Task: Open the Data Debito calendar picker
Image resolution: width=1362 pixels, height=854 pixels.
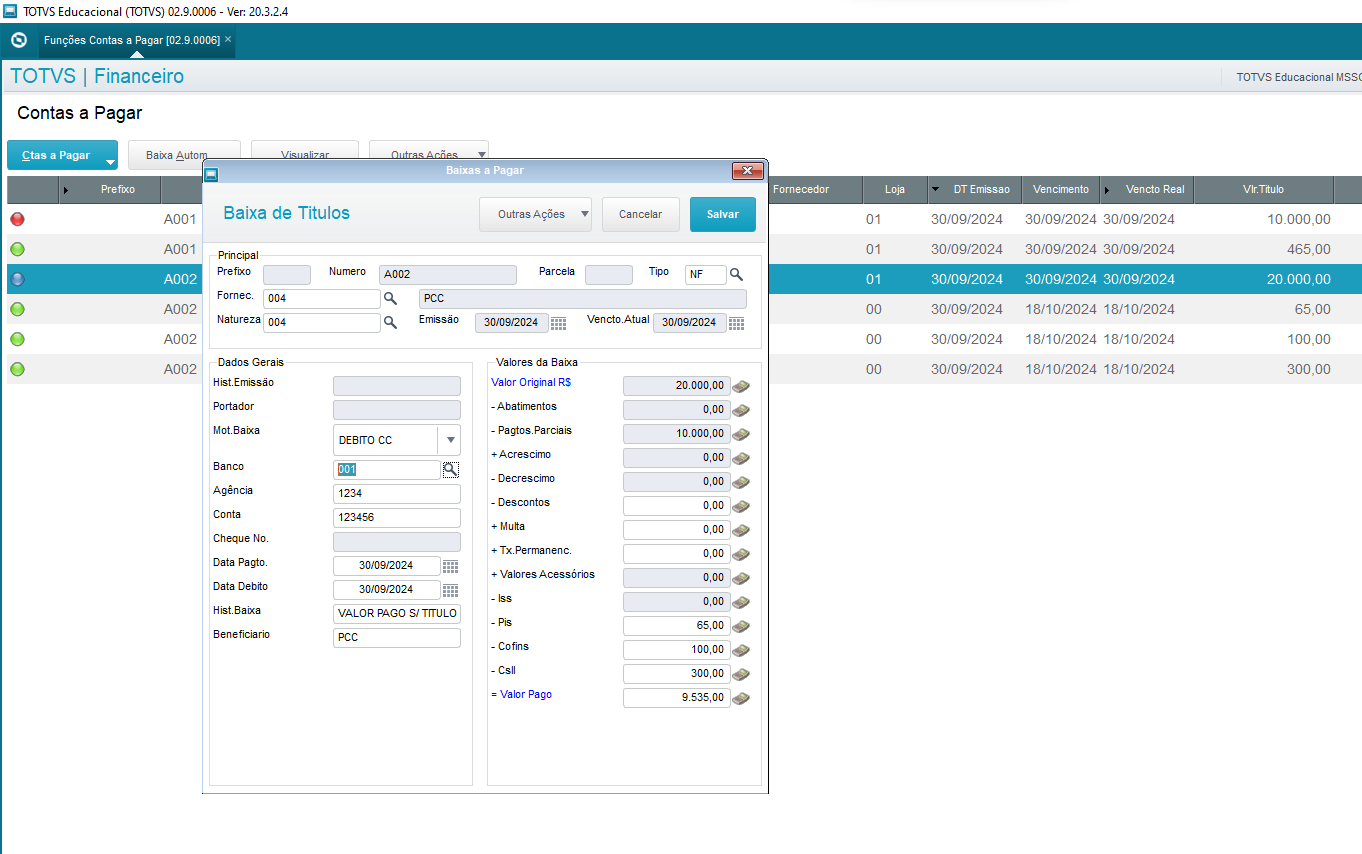Action: [x=450, y=590]
